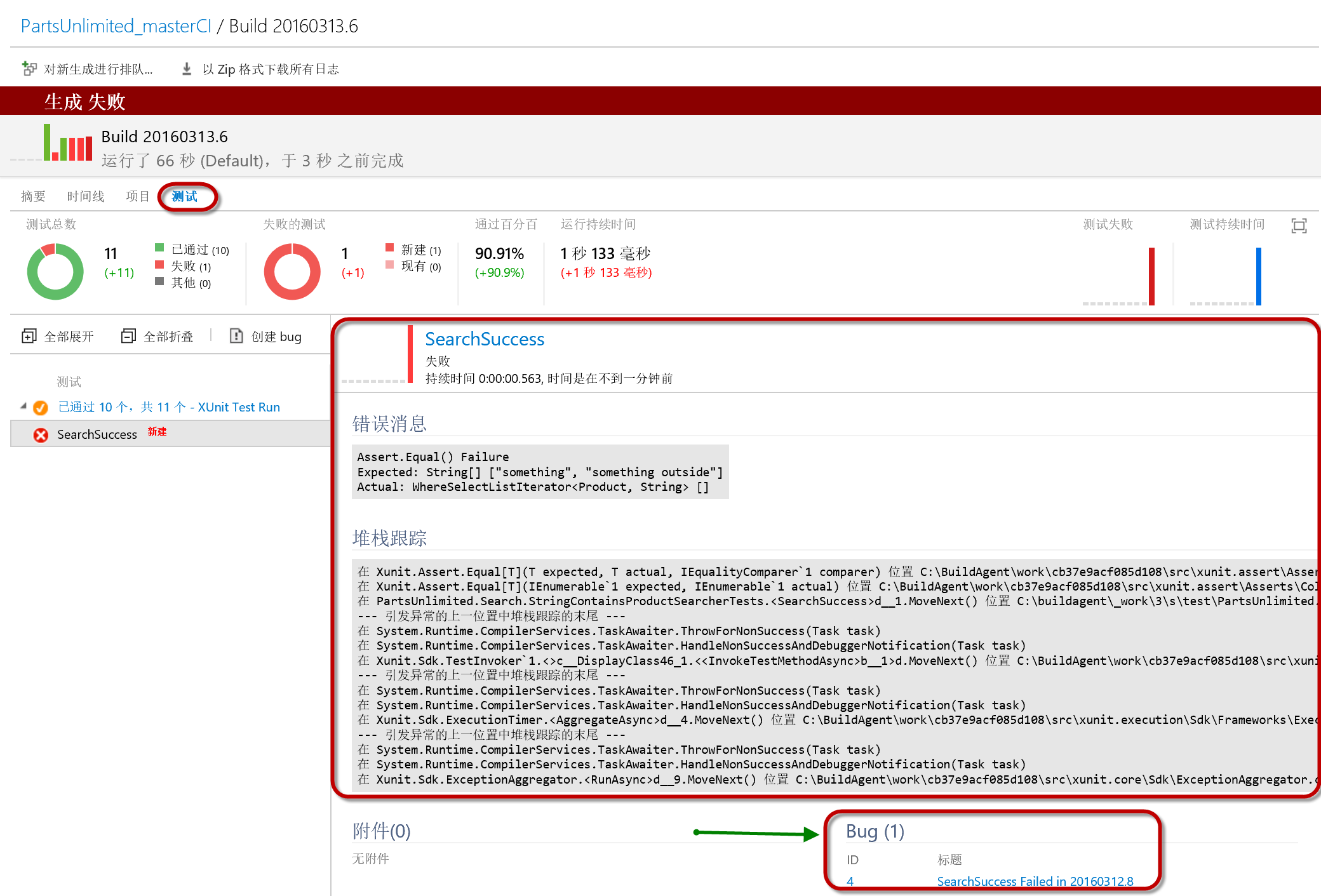
Task: Select the SearchSuccess failed test row
Action: 170,434
